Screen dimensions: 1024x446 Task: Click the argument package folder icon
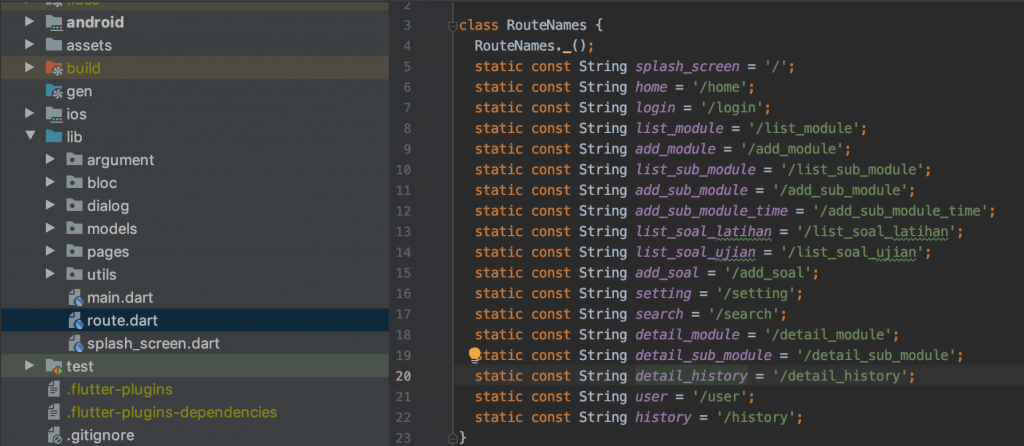tap(75, 159)
